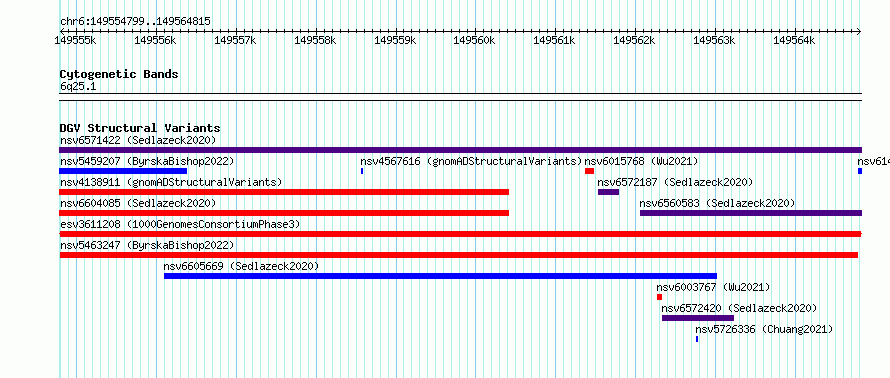Open variant label esv3611208 (1000GenomesConsortiumPhase3)
The height and width of the screenshot is (378, 890).
click(x=180, y=224)
